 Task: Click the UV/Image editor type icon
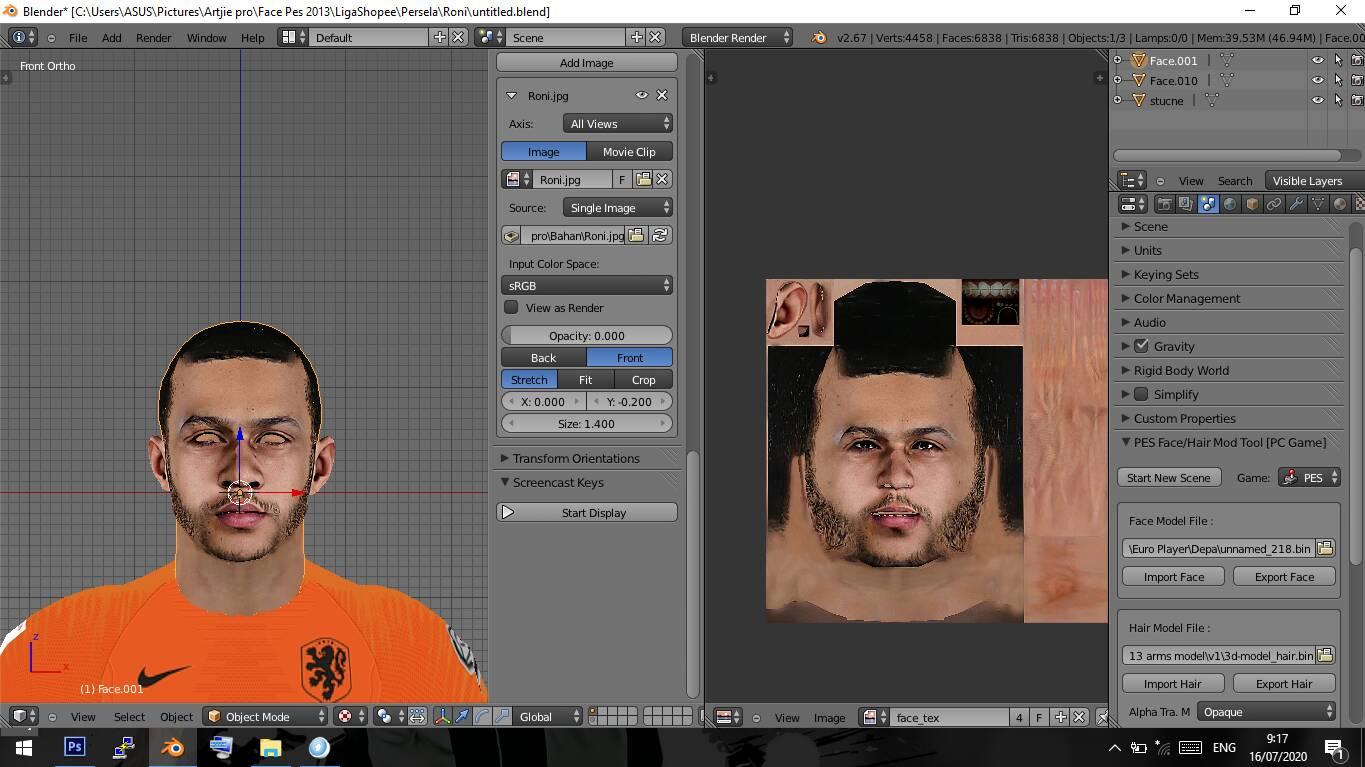click(x=727, y=717)
